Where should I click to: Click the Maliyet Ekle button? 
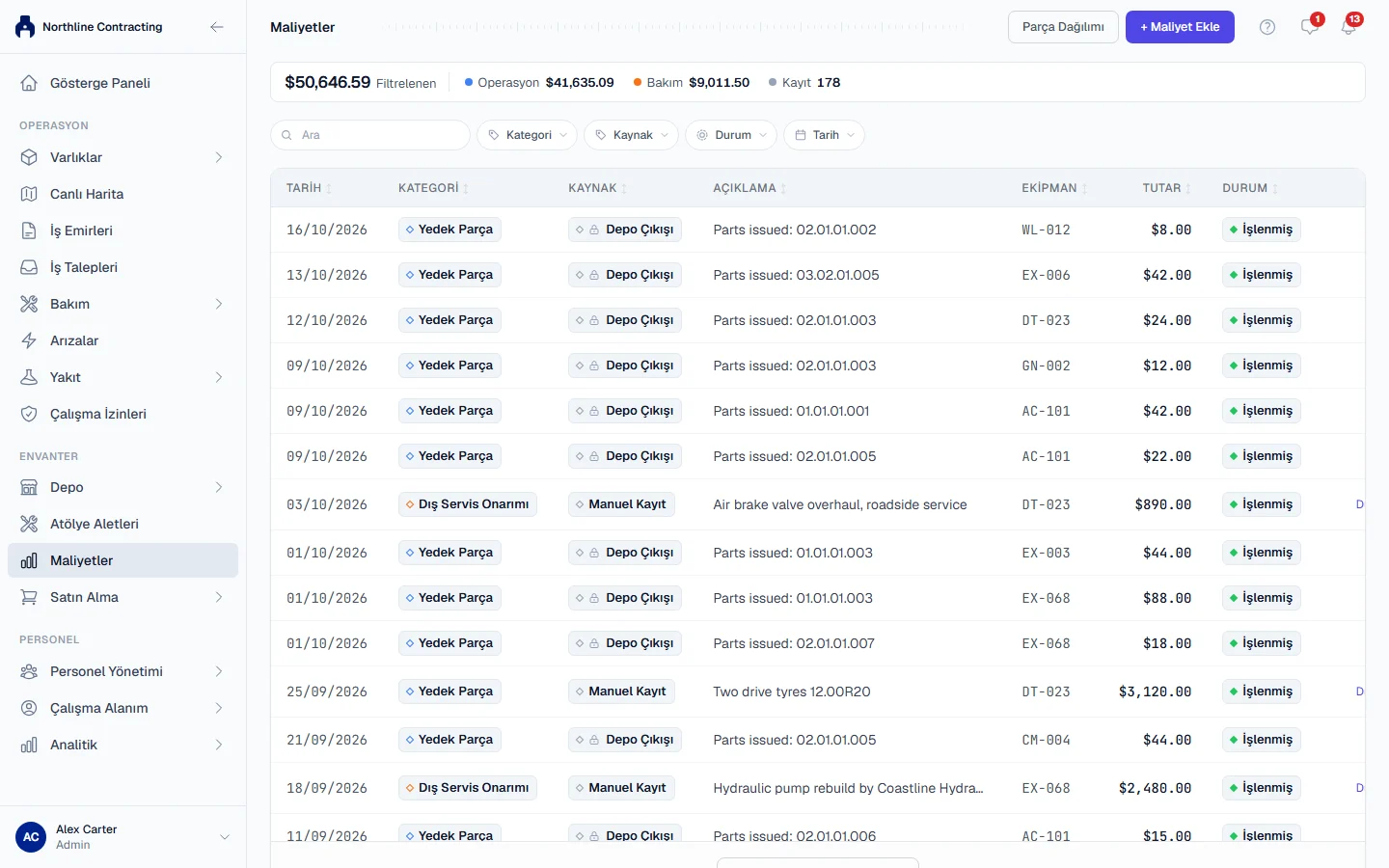point(1180,27)
